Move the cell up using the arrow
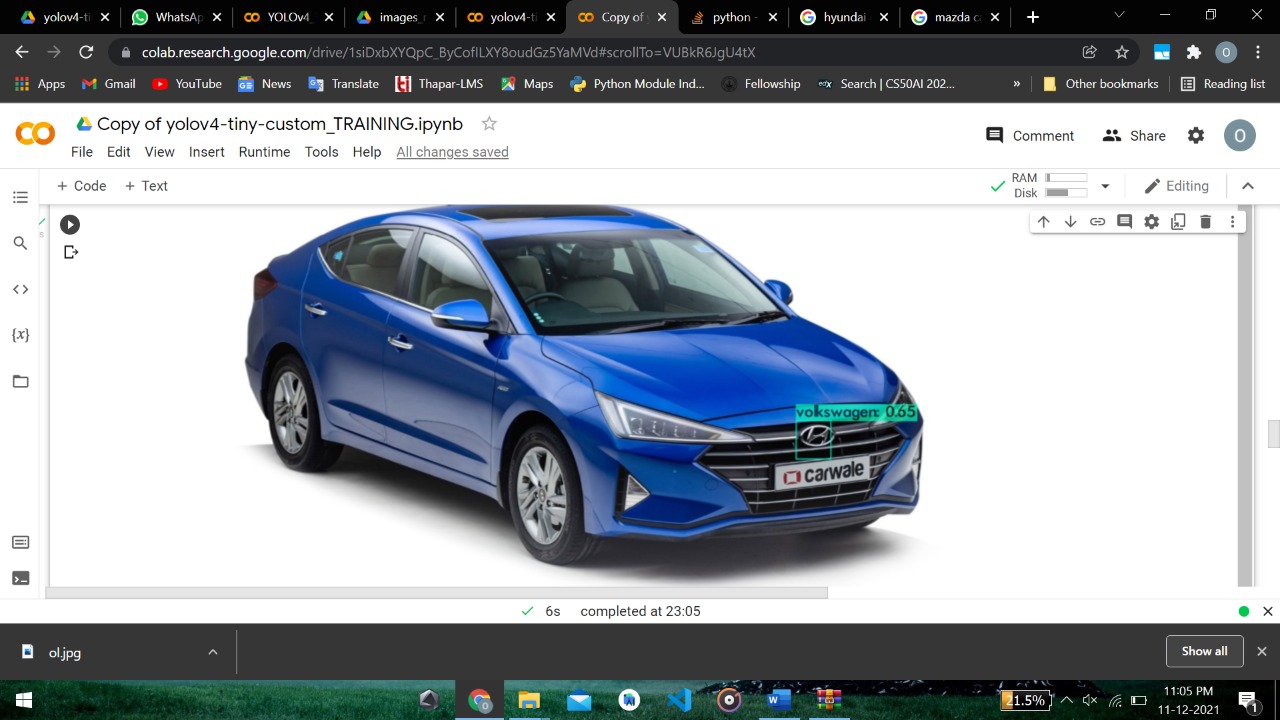This screenshot has width=1280, height=720. coord(1043,221)
